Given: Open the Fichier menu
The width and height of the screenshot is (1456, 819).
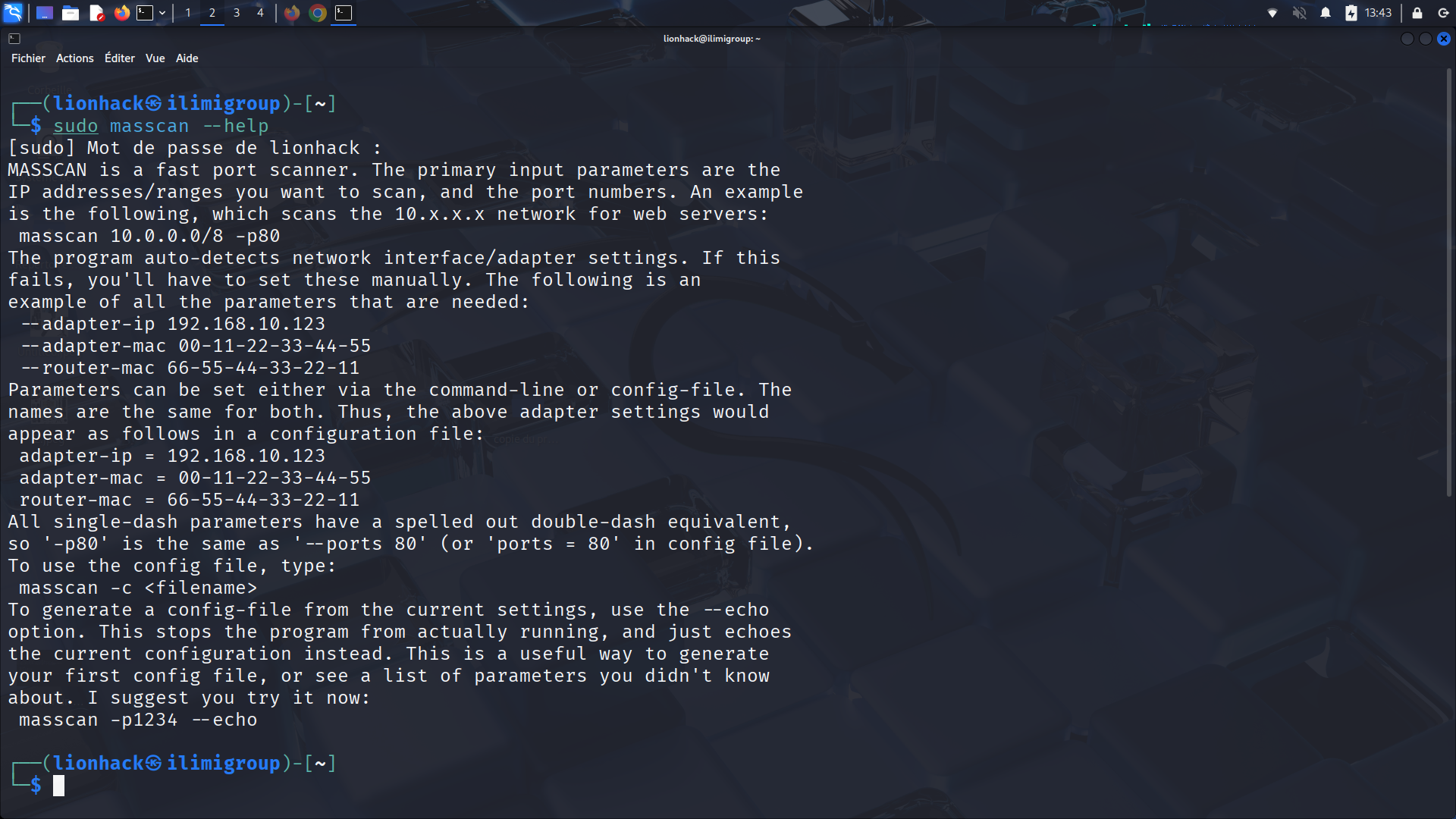Looking at the screenshot, I should click(28, 58).
